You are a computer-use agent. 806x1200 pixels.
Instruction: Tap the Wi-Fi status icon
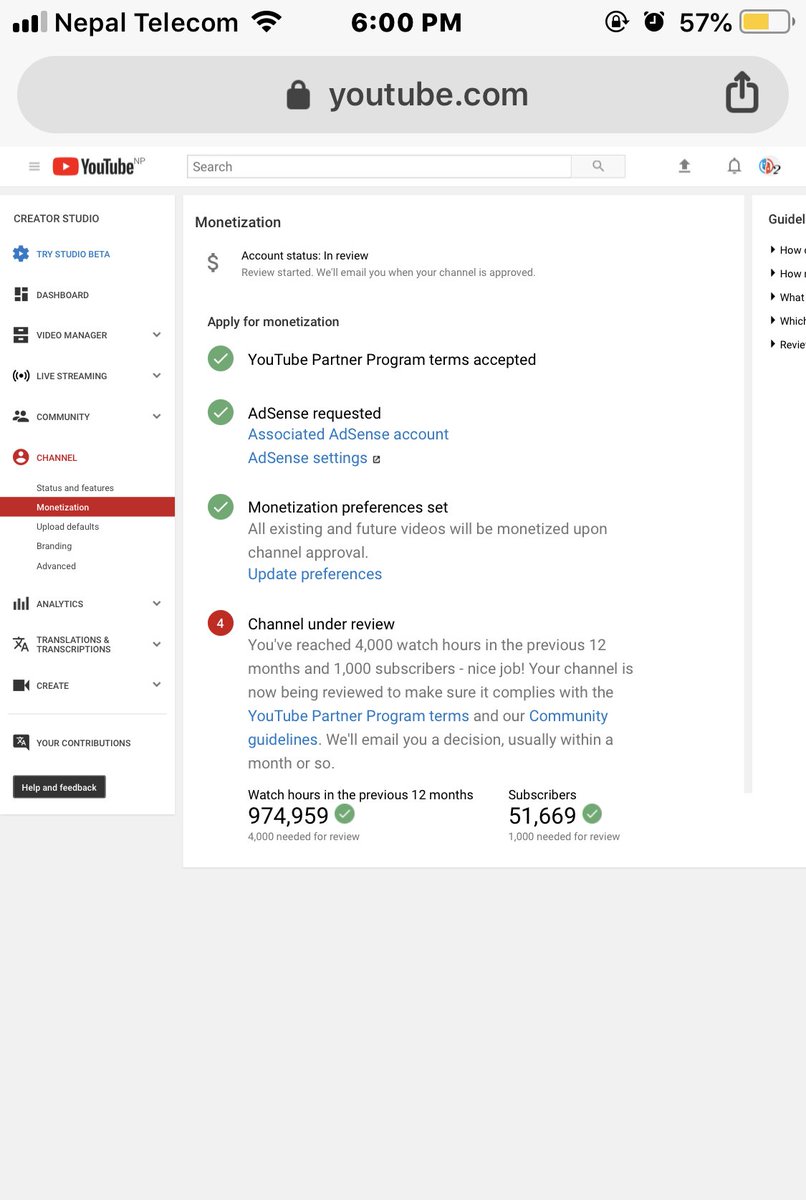[266, 22]
